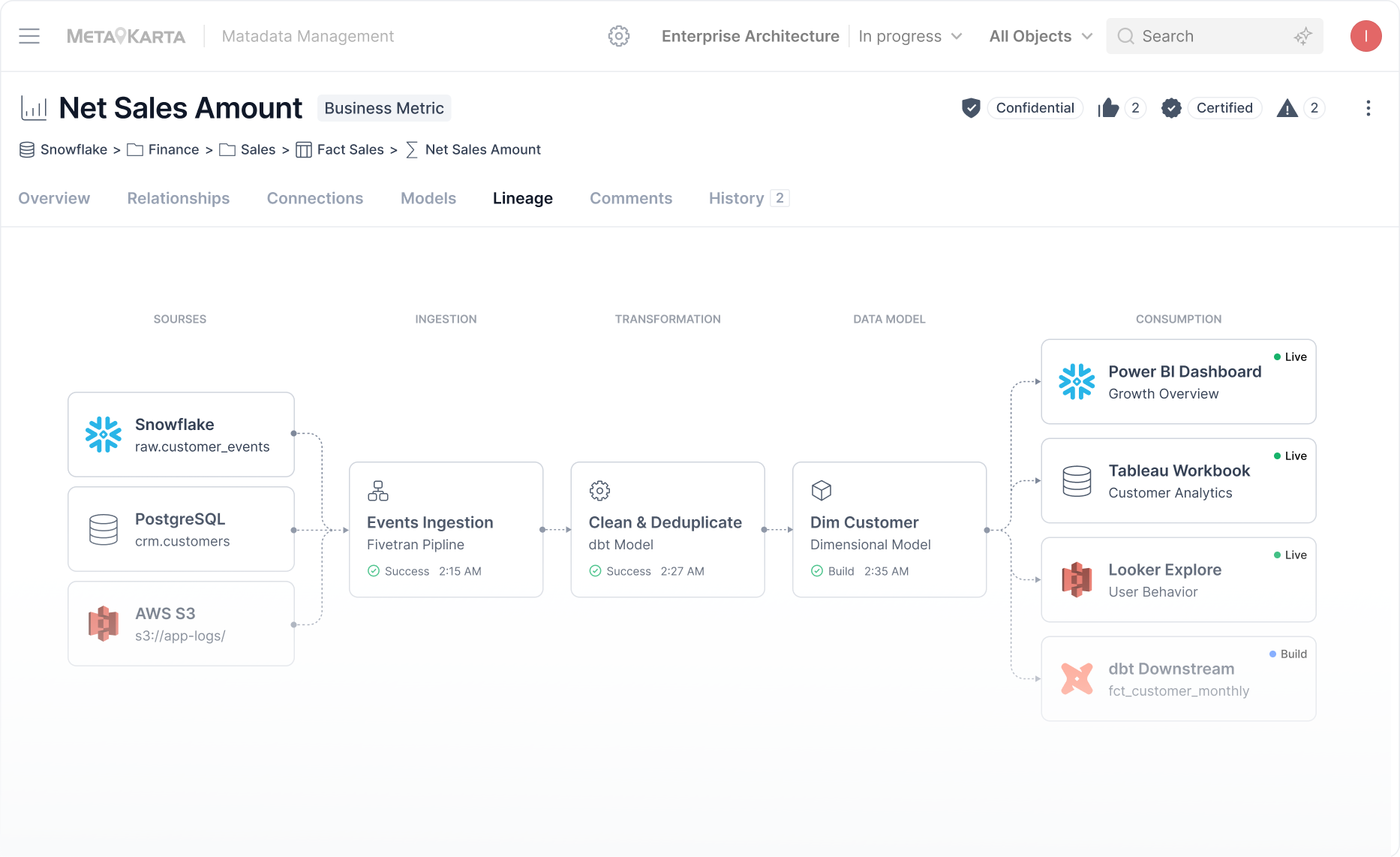
Task: Click the Business Metric type badge
Action: 384,108
